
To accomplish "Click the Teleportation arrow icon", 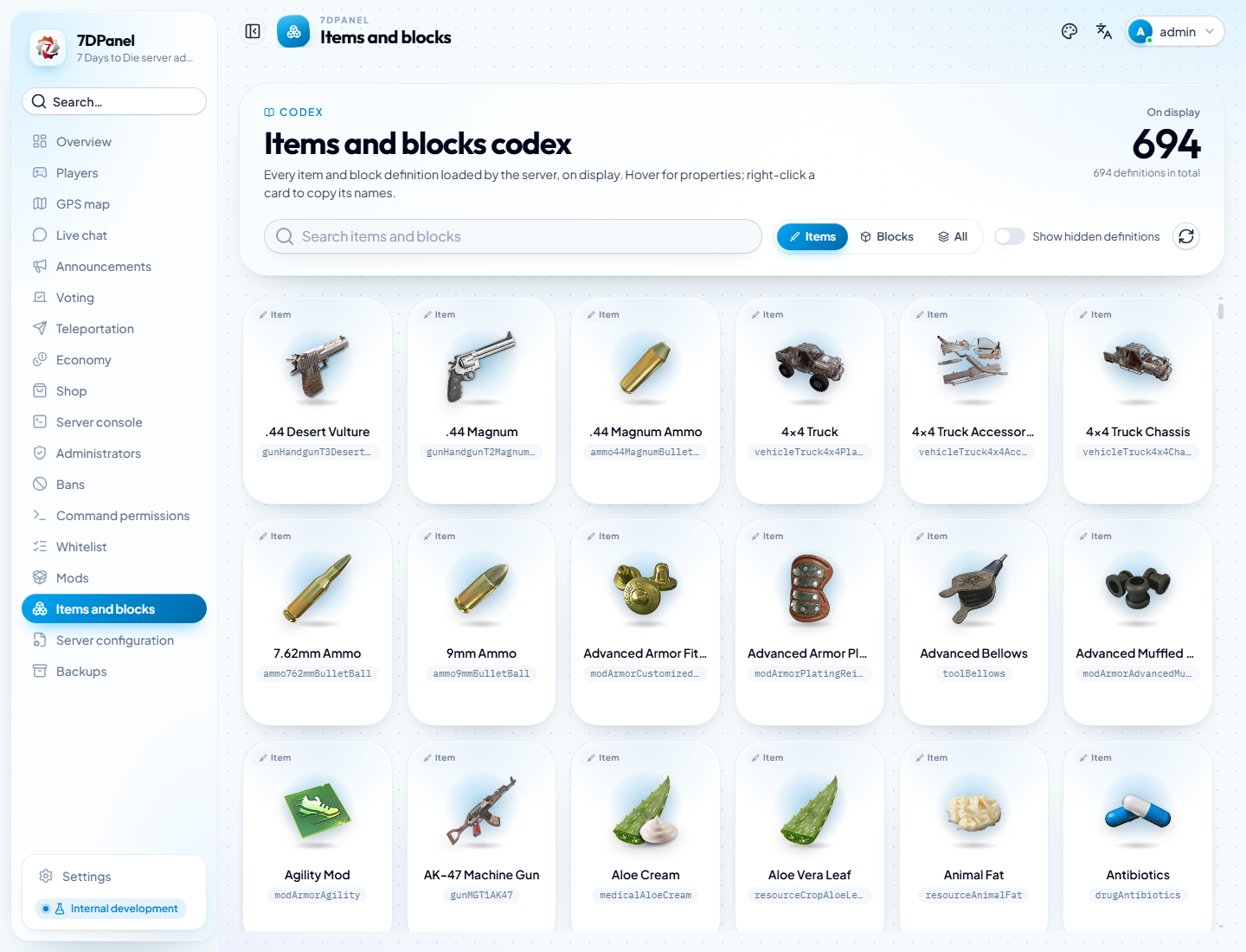I will [x=40, y=328].
